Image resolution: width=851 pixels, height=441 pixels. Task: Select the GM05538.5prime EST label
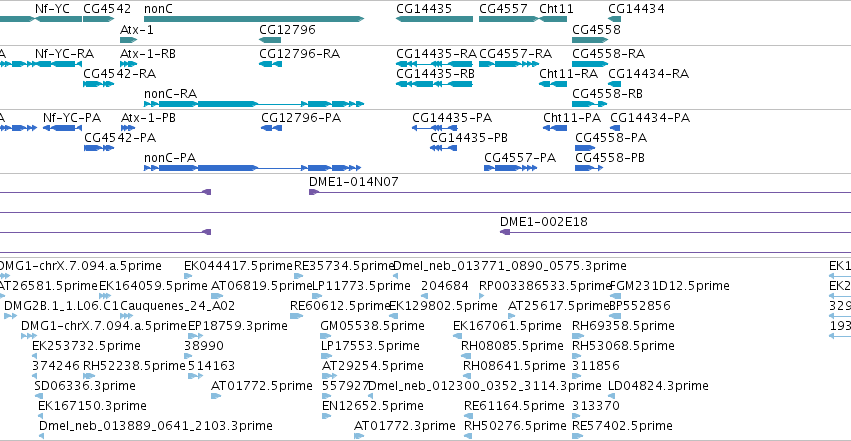coord(372,326)
